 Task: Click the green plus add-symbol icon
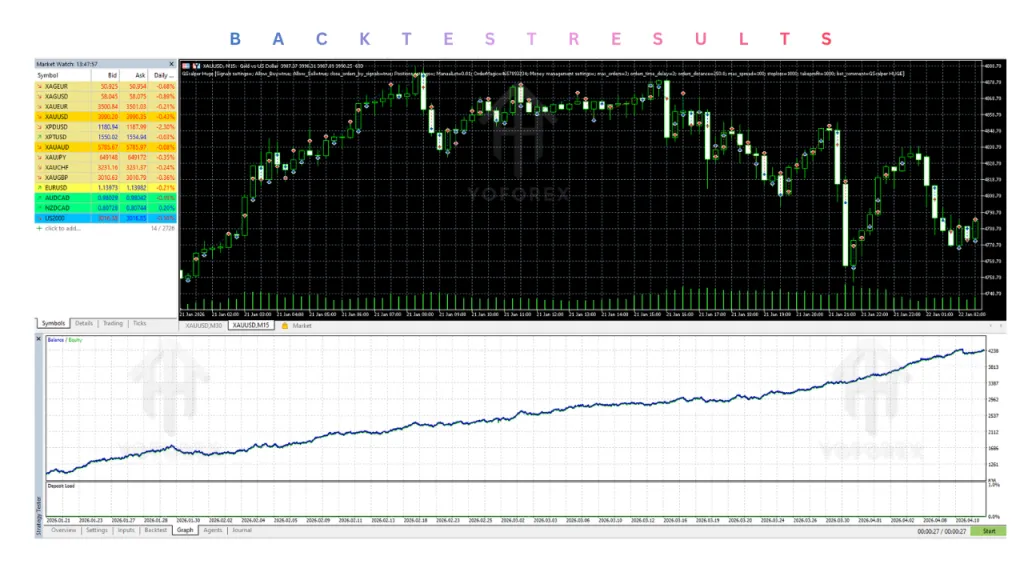(x=39, y=229)
